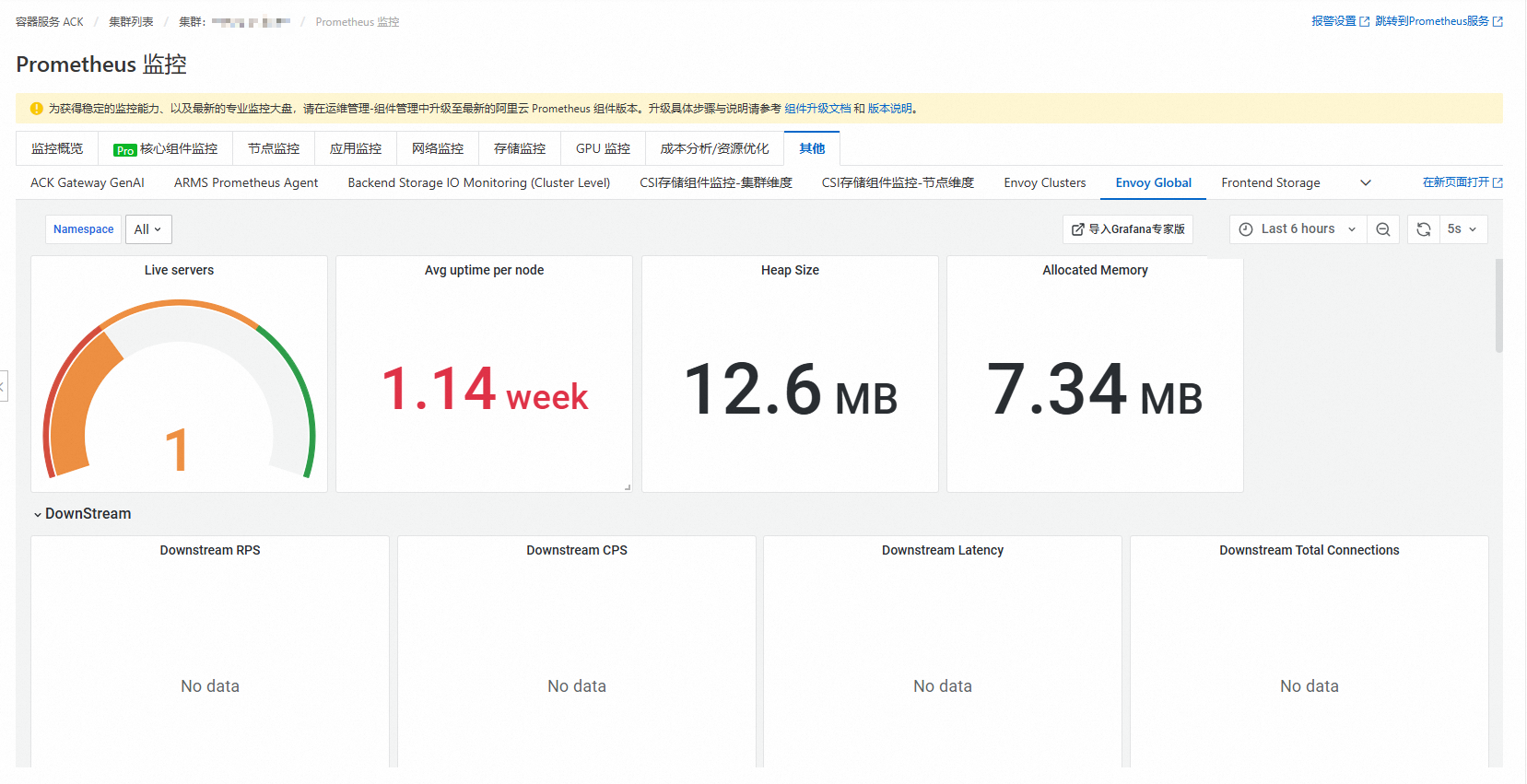Click the refresh dashboard icon
The image size is (1527, 784).
pyautogui.click(x=1424, y=229)
